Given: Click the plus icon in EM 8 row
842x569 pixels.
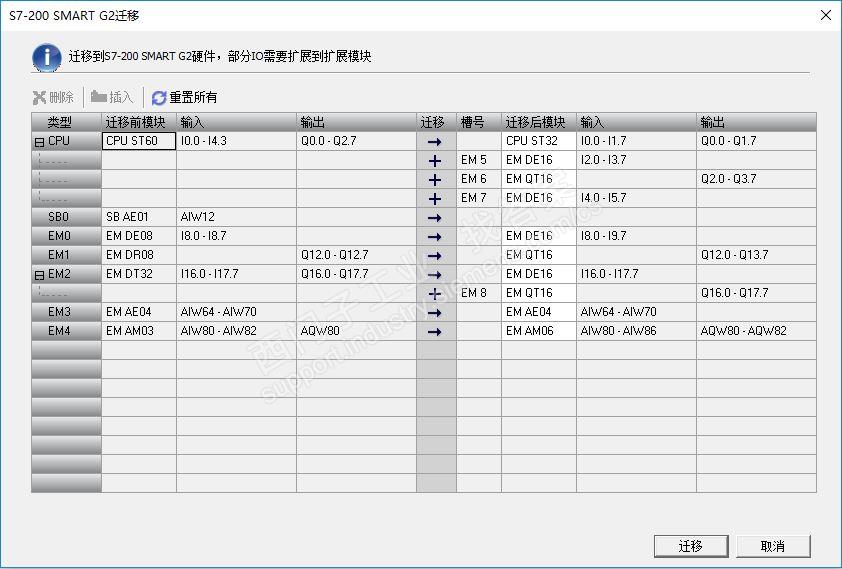Looking at the screenshot, I should point(435,294).
